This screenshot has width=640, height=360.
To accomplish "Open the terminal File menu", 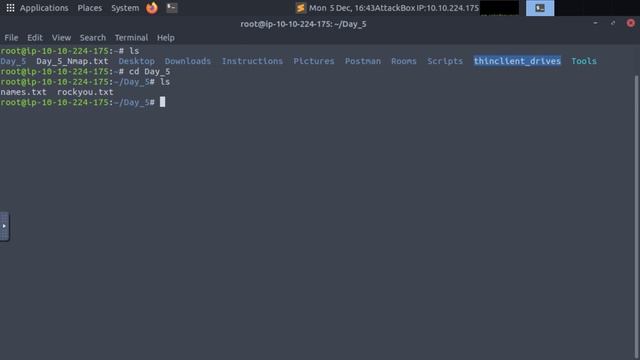I will pos(11,38).
